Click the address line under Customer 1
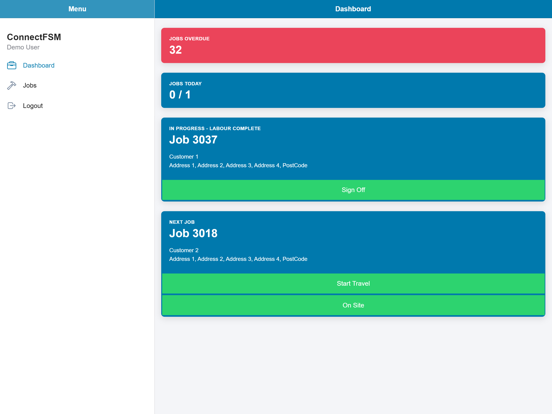Image resolution: width=552 pixels, height=414 pixels. (x=238, y=165)
